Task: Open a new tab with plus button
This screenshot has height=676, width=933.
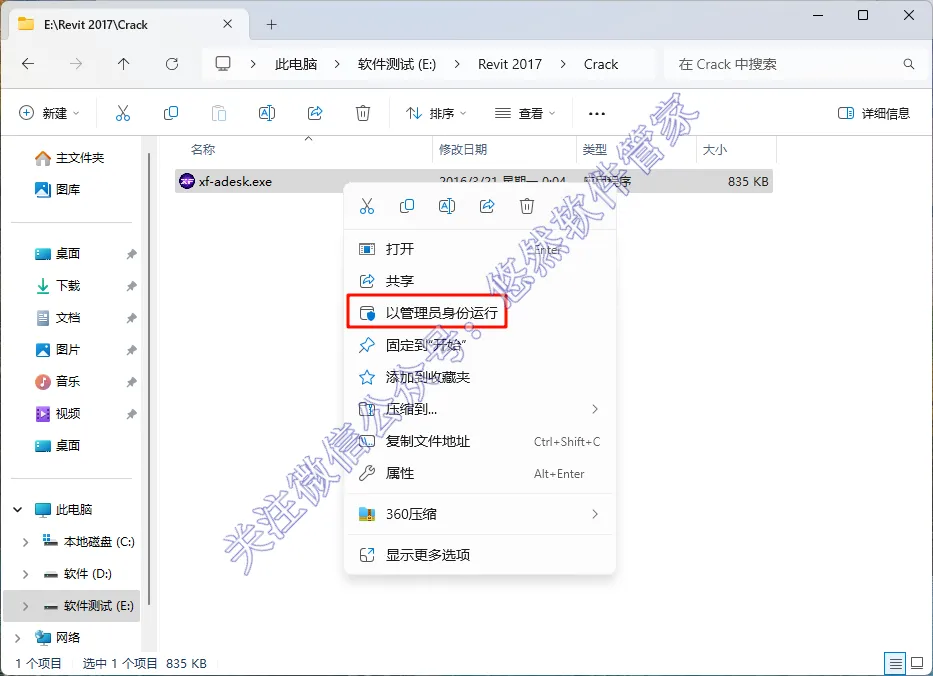Action: [x=271, y=24]
